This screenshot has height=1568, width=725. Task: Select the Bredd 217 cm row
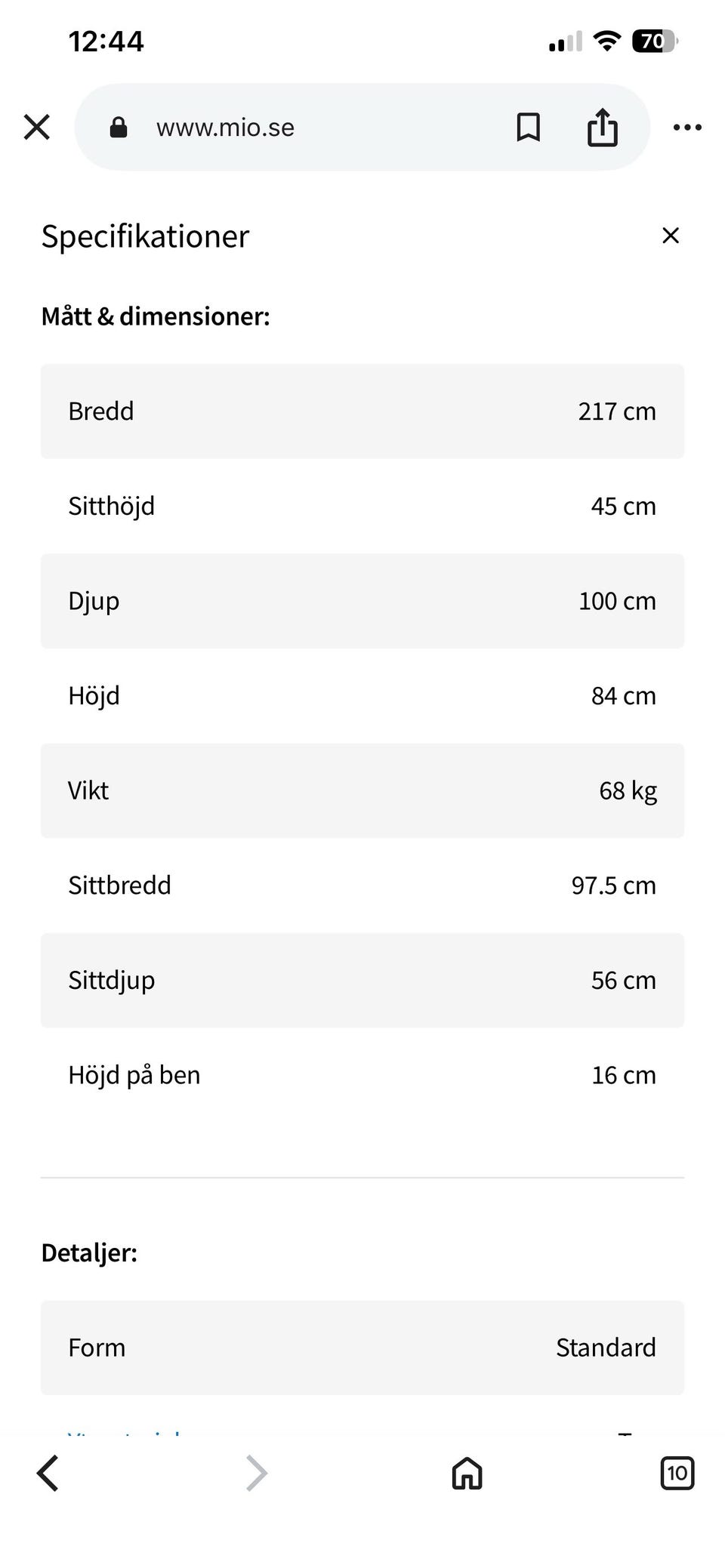[362, 411]
